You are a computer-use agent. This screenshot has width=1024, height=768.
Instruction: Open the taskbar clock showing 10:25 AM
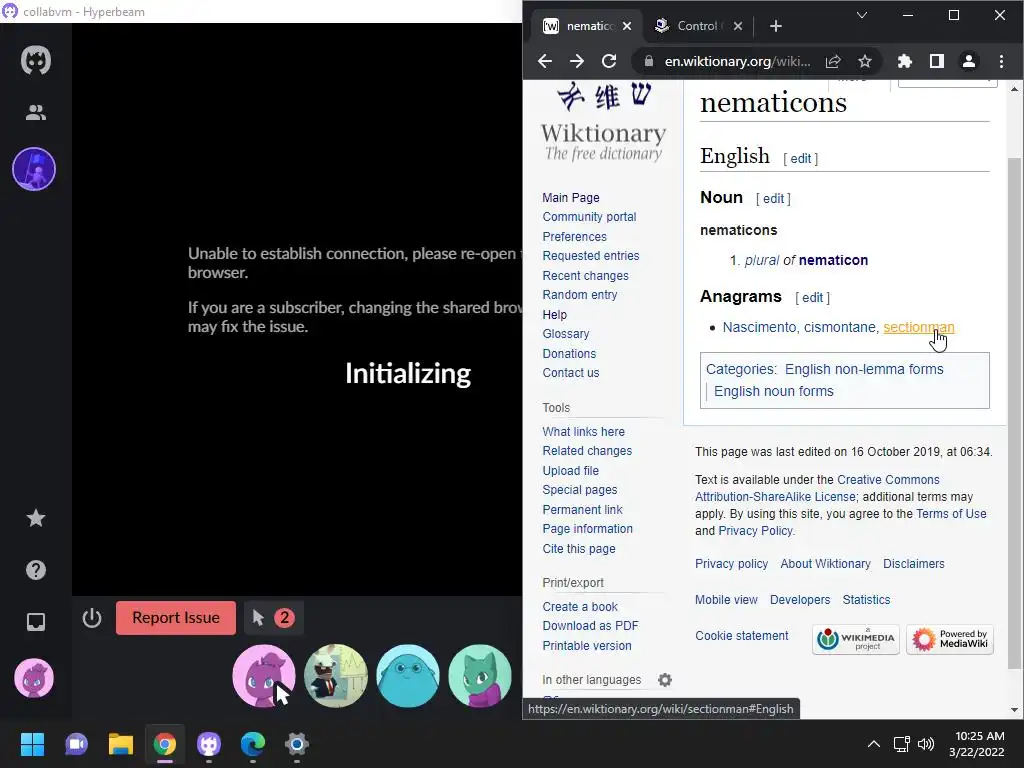coord(976,744)
